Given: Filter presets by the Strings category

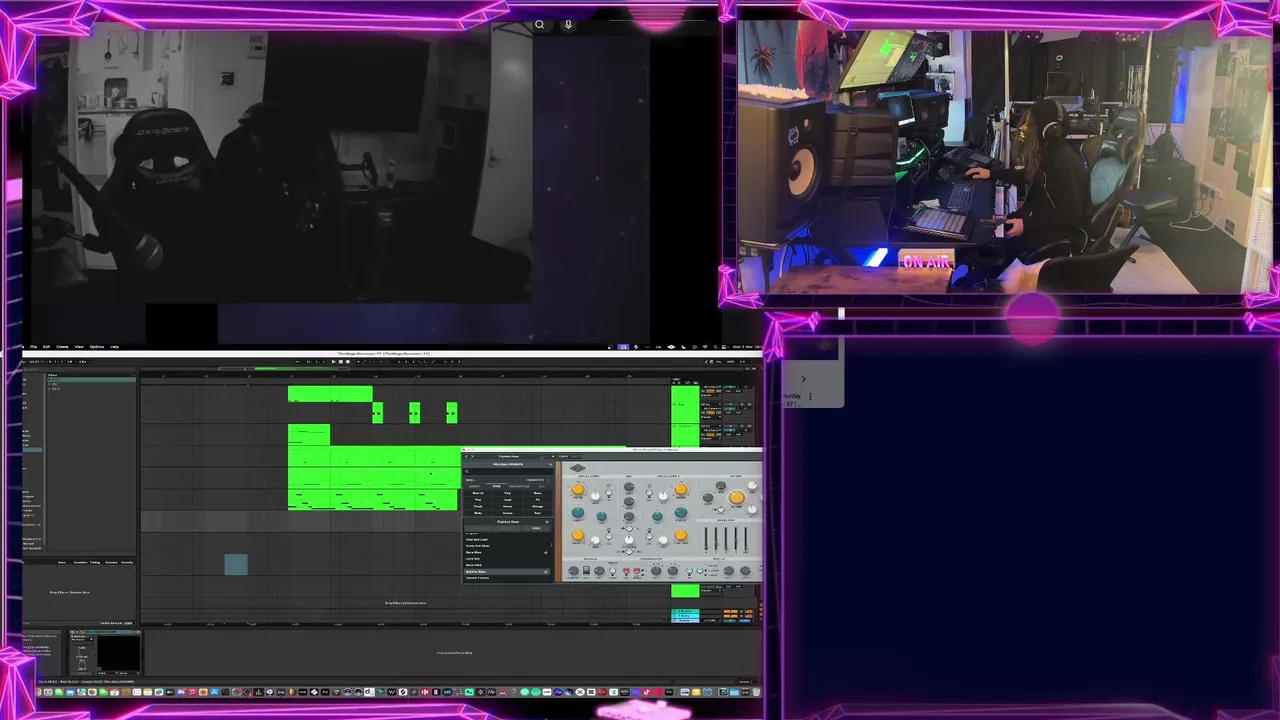Looking at the screenshot, I should tap(538, 507).
